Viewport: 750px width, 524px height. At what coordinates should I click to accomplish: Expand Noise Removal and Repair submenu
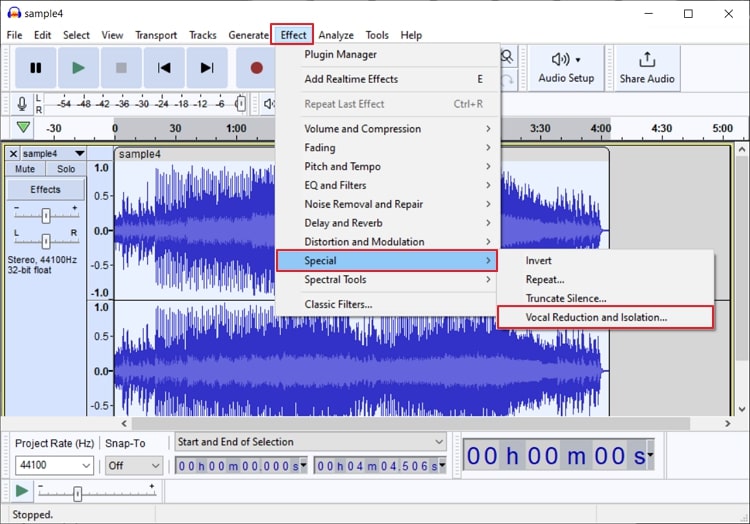pos(387,204)
